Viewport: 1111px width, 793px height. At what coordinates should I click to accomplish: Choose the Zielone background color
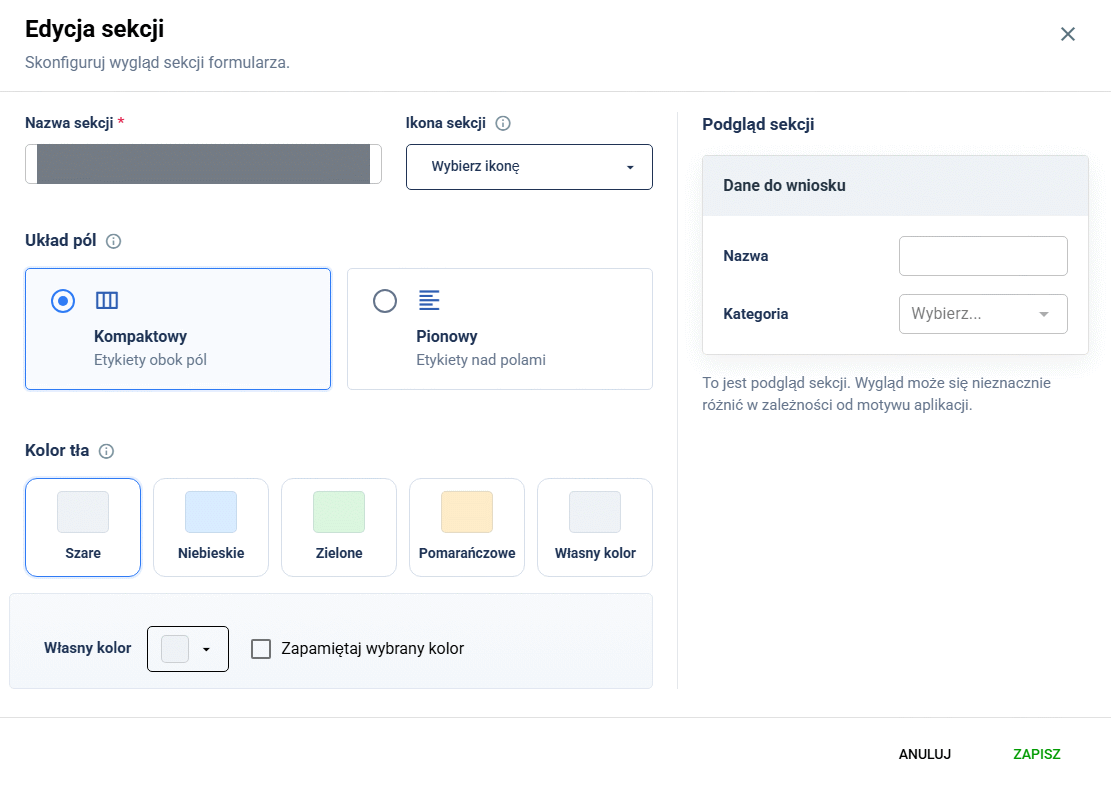[x=339, y=527]
